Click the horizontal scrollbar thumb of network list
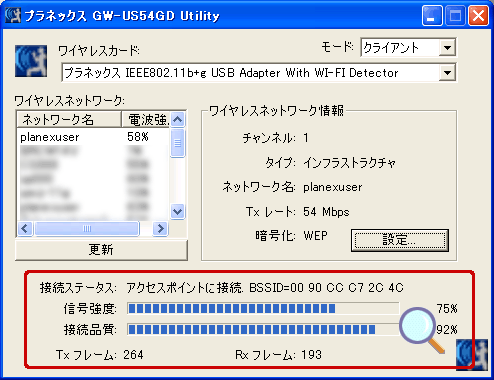The image size is (494, 380). coord(87,229)
